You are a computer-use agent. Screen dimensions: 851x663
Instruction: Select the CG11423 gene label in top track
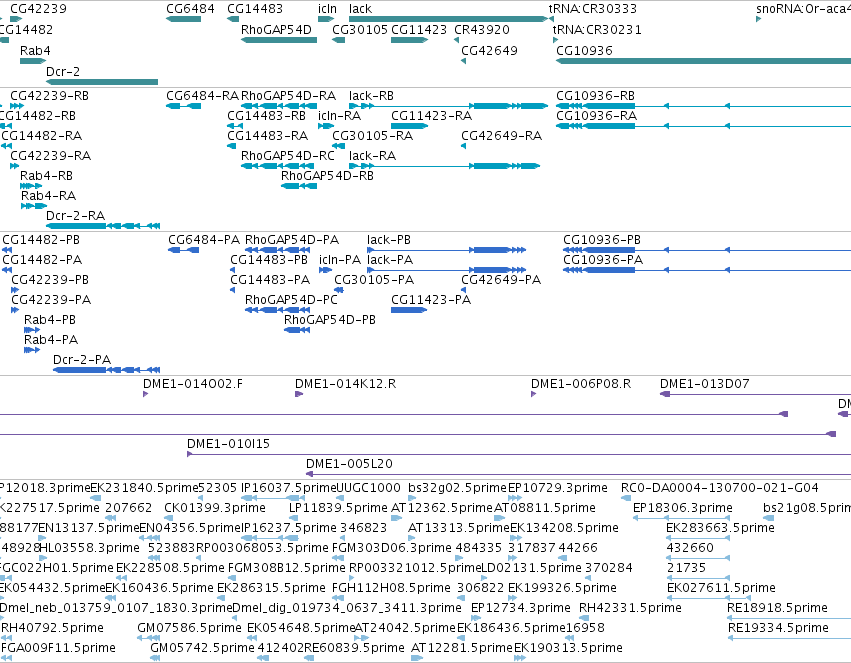tap(419, 30)
